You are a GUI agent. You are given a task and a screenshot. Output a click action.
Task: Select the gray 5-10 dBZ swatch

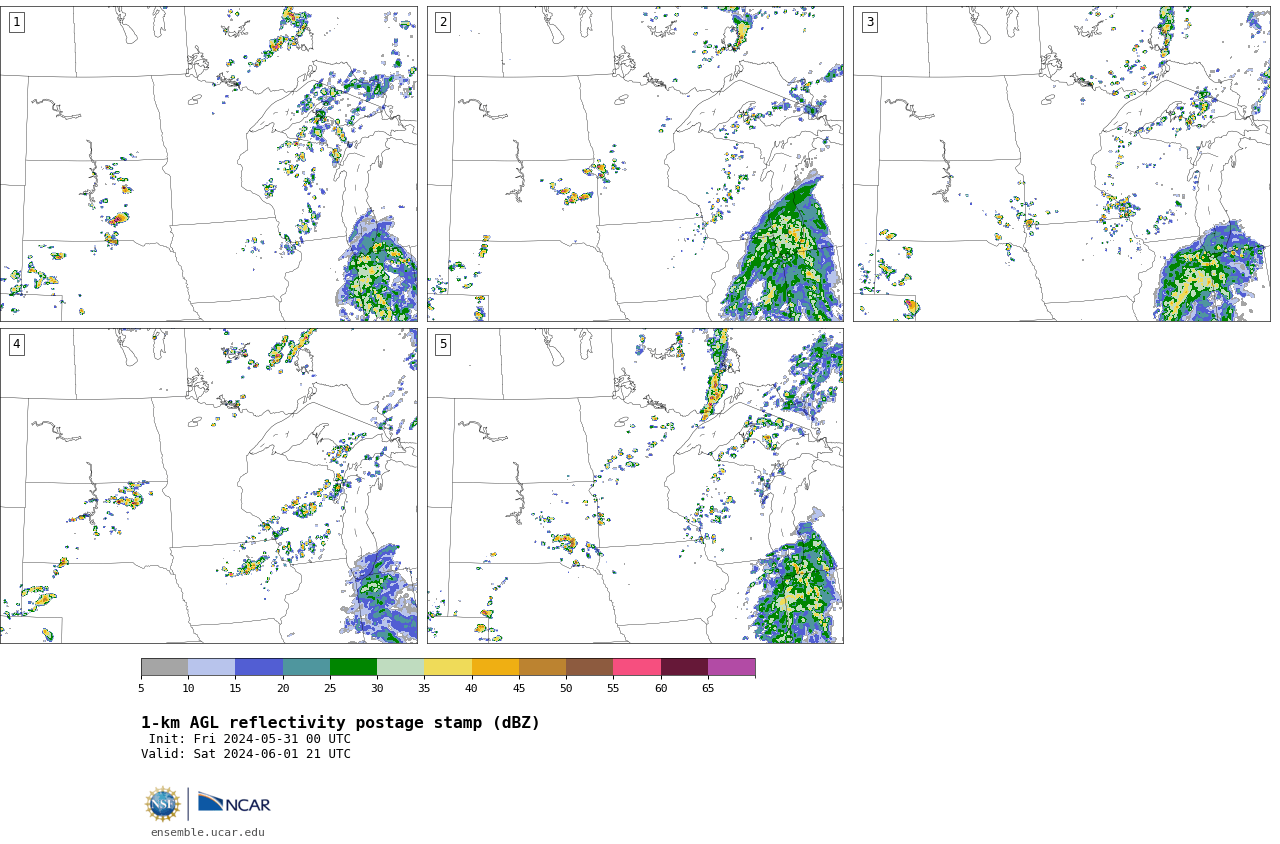[165, 667]
